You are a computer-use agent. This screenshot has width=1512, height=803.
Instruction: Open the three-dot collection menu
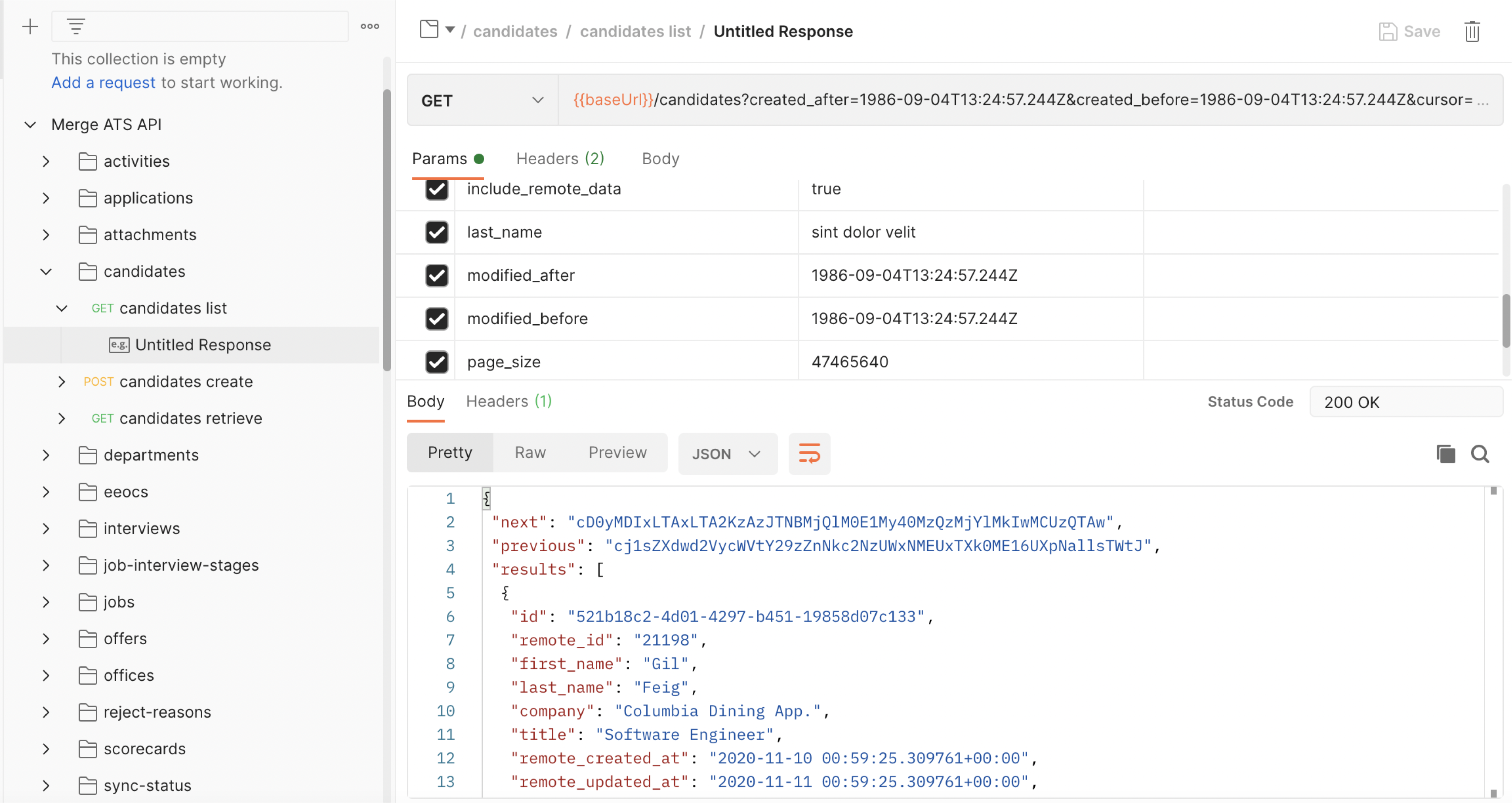point(370,26)
